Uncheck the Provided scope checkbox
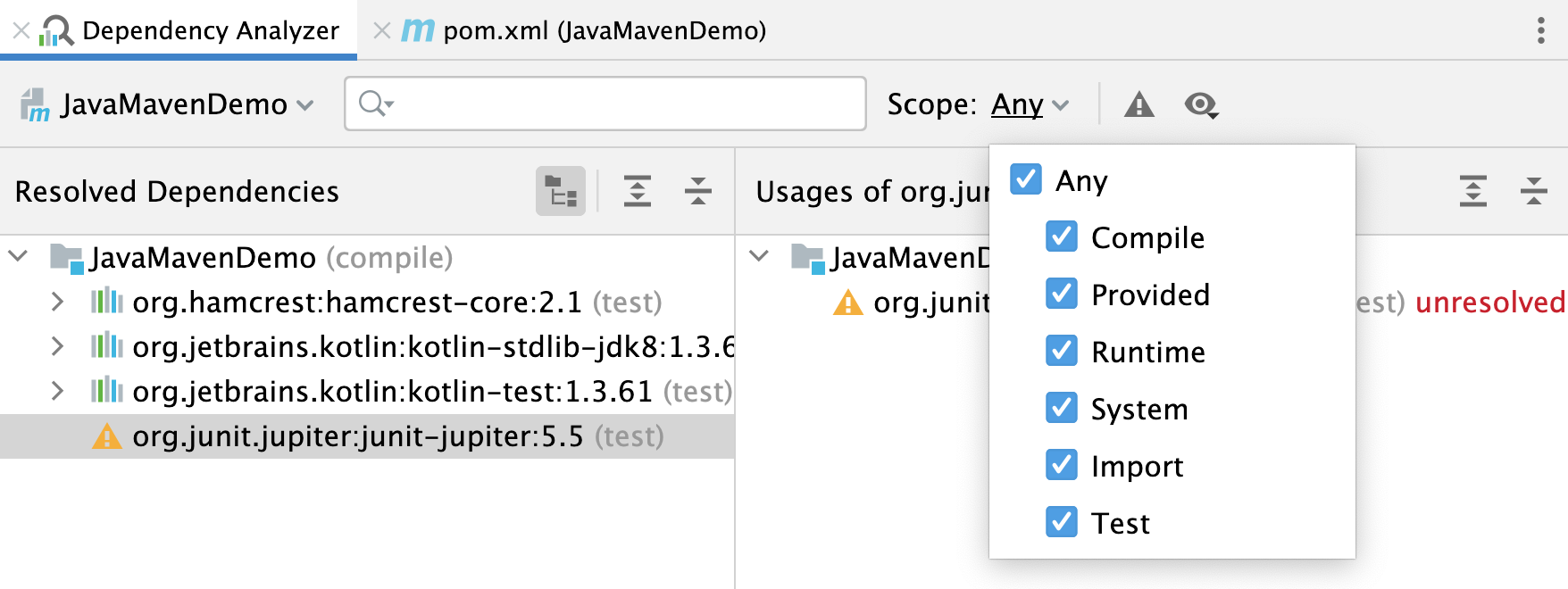Image resolution: width=1568 pixels, height=589 pixels. point(1062,294)
